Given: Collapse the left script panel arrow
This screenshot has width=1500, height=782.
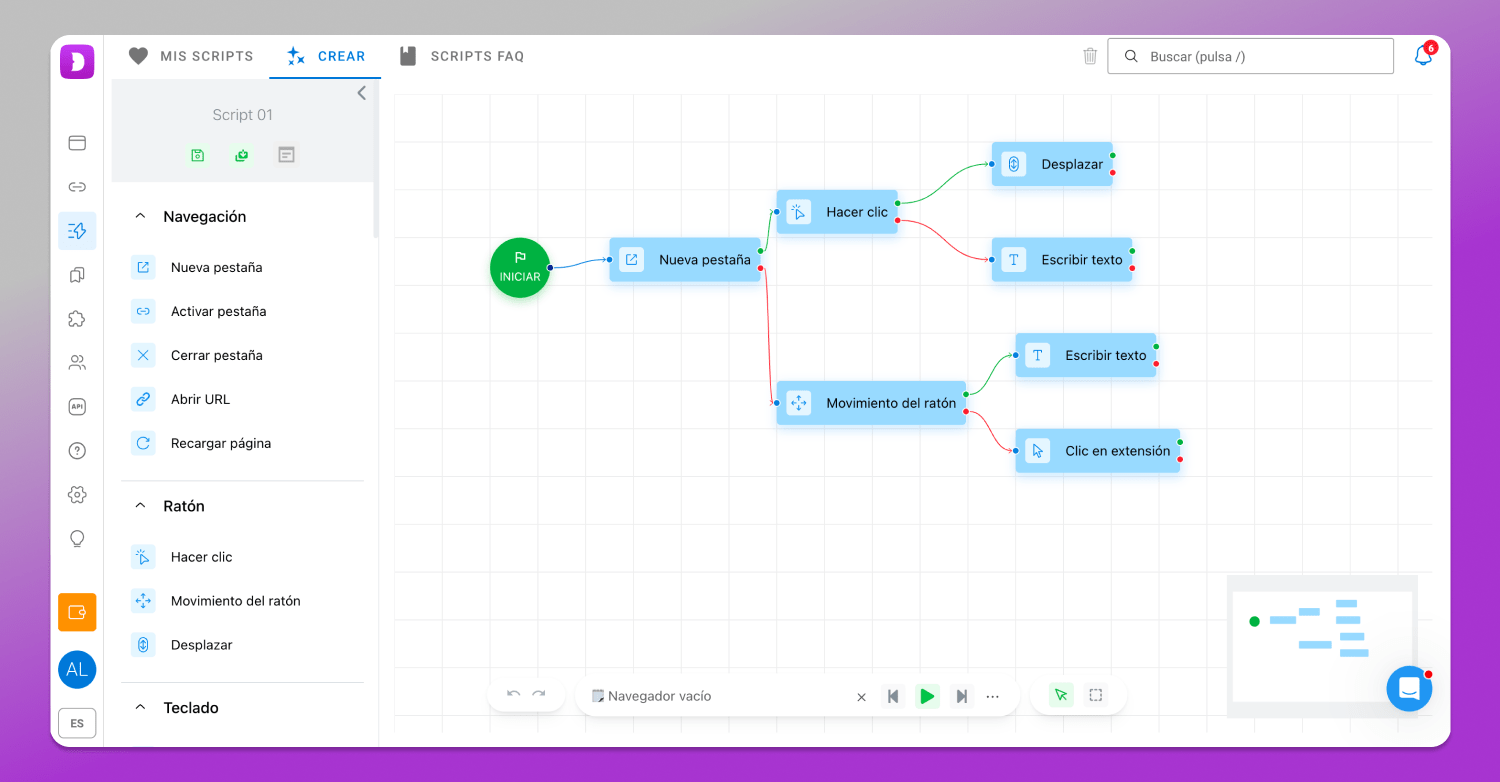Looking at the screenshot, I should [362, 93].
